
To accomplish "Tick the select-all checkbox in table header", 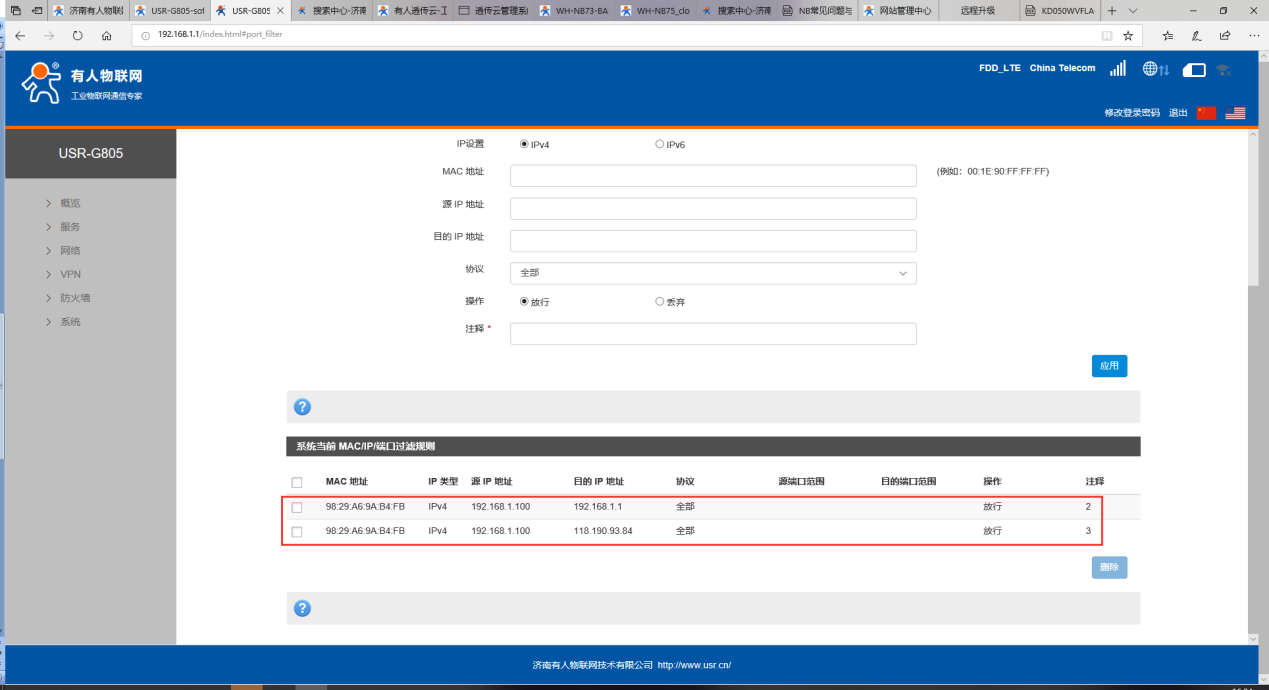I will (297, 482).
